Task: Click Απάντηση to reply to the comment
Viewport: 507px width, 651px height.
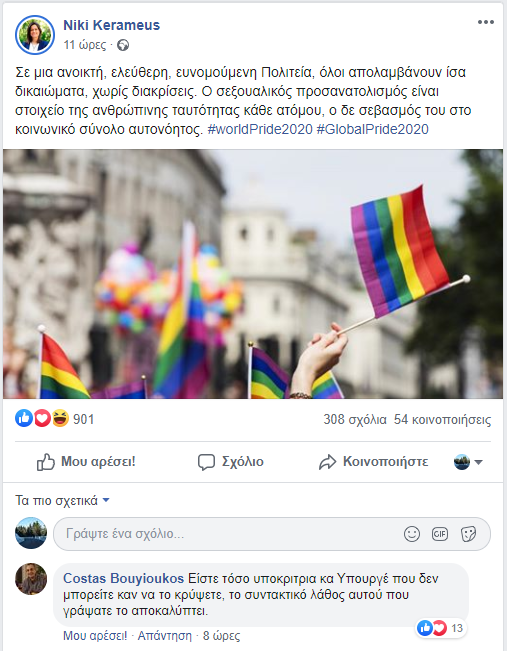Action: 165,636
